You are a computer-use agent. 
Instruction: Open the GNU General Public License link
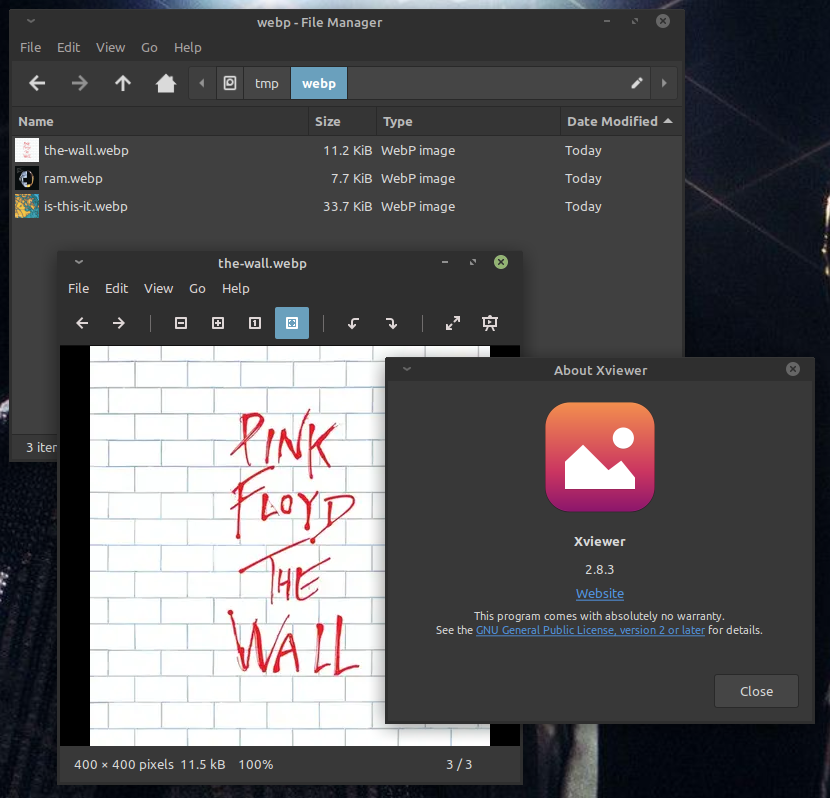point(590,630)
